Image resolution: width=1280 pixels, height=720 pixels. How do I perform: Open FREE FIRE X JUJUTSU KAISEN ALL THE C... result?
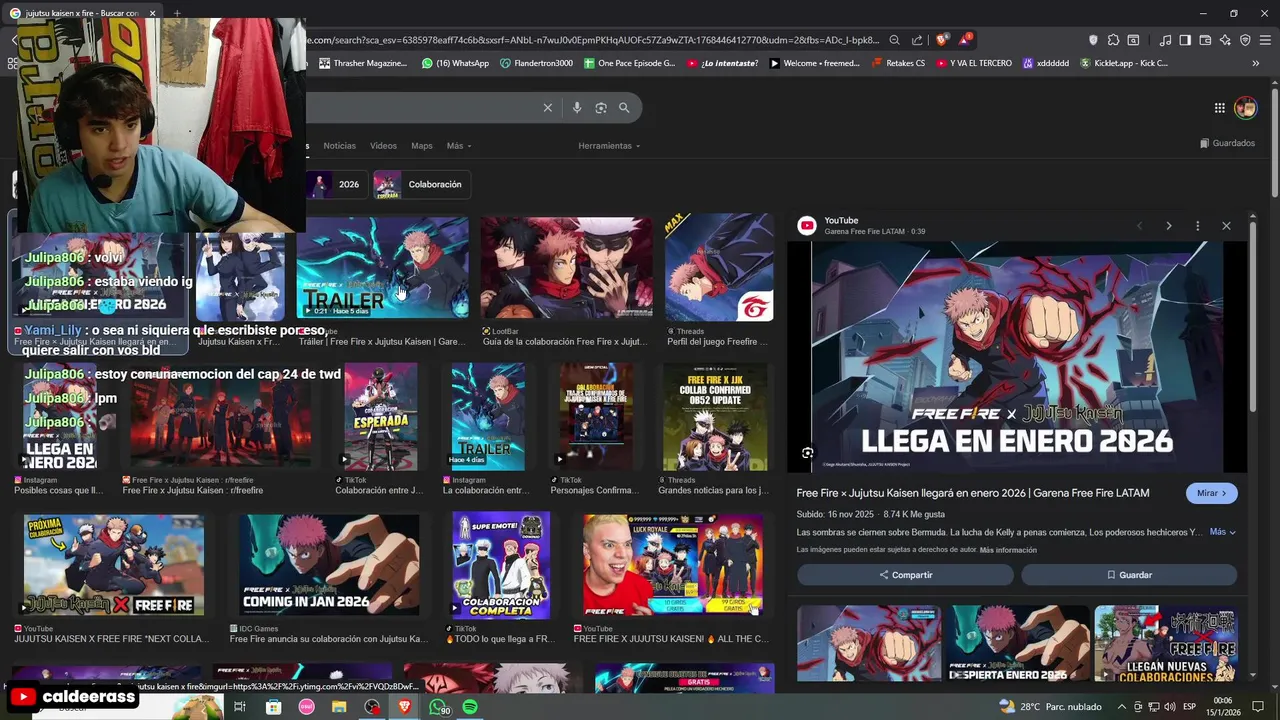pos(673,566)
